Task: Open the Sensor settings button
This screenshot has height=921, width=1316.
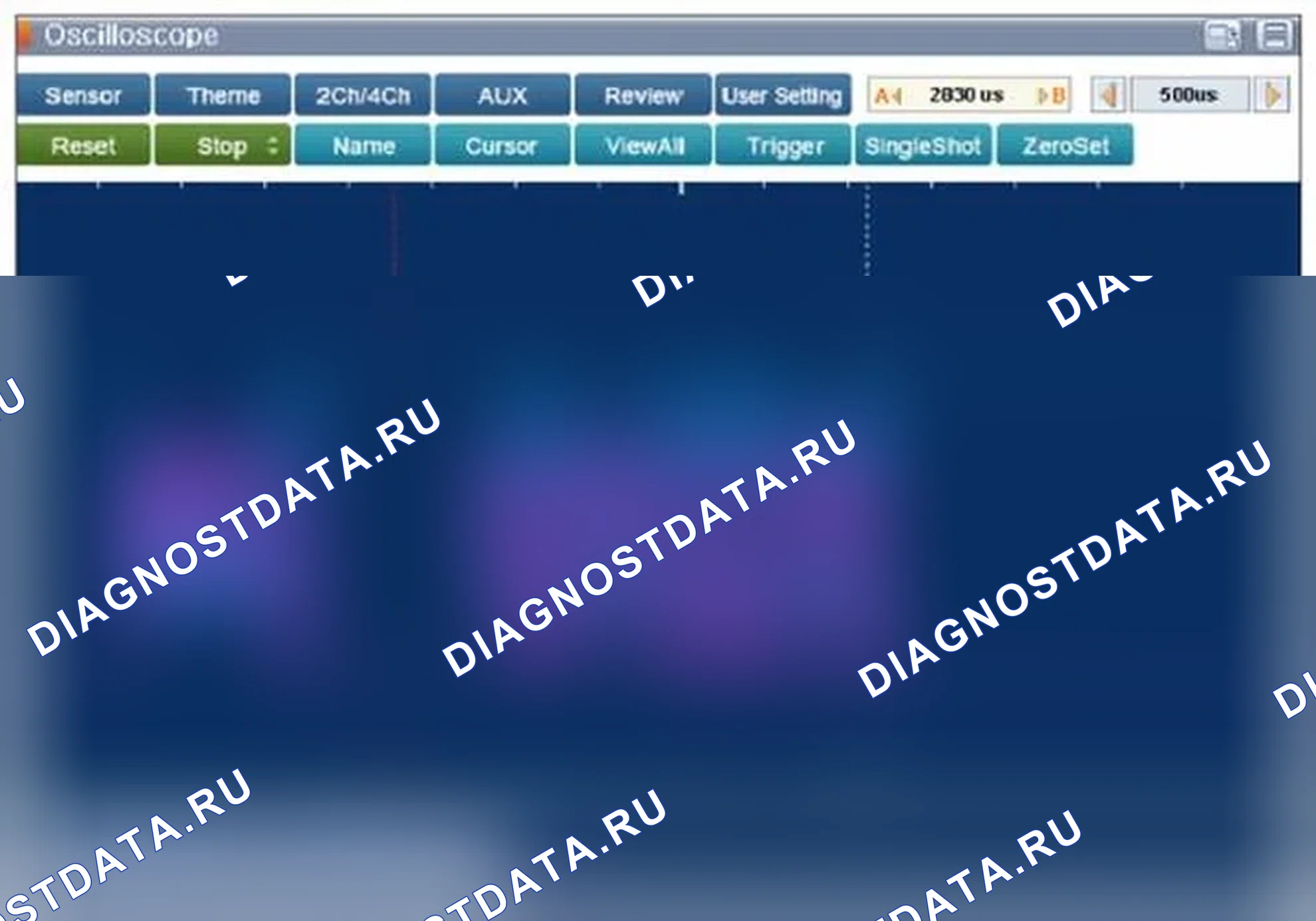Action: tap(83, 95)
